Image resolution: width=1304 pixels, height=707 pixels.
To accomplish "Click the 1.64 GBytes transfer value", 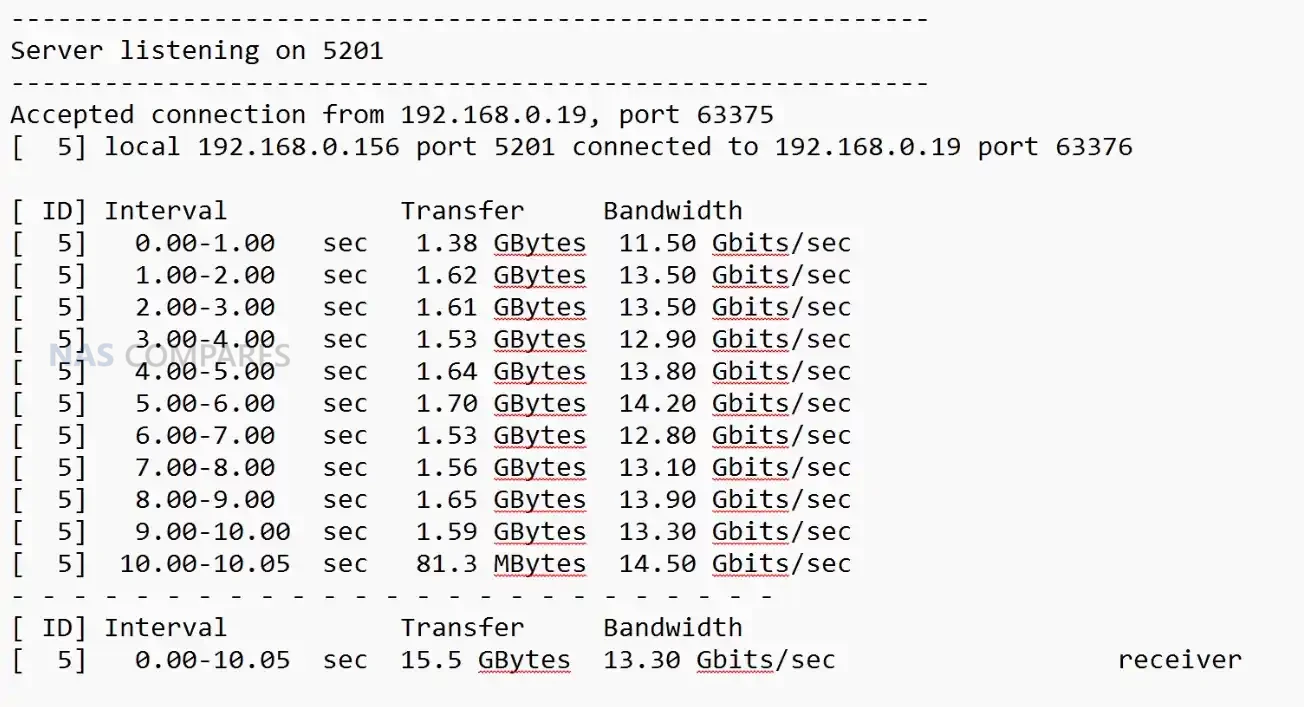I will point(500,371).
